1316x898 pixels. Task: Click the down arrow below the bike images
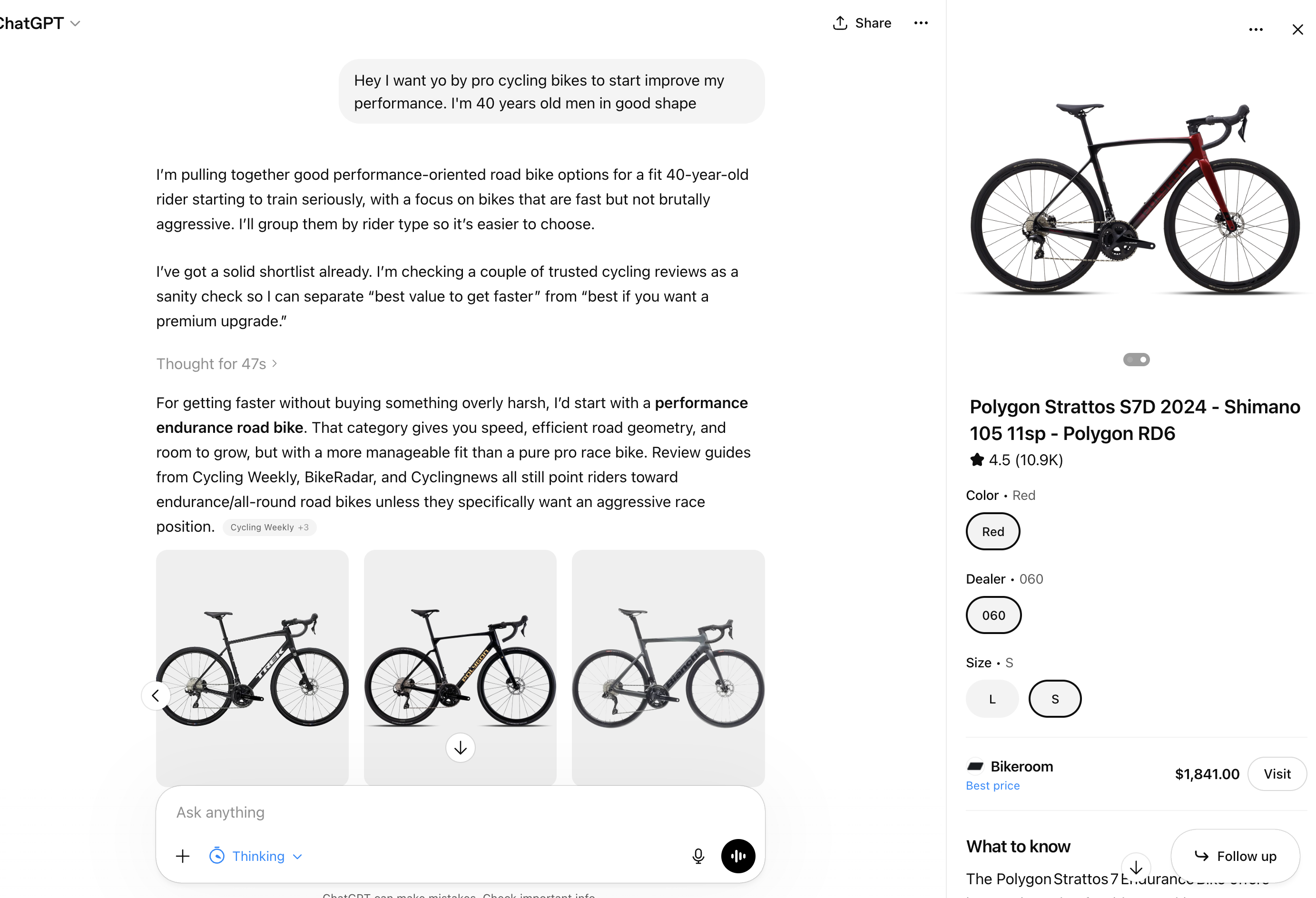460,747
